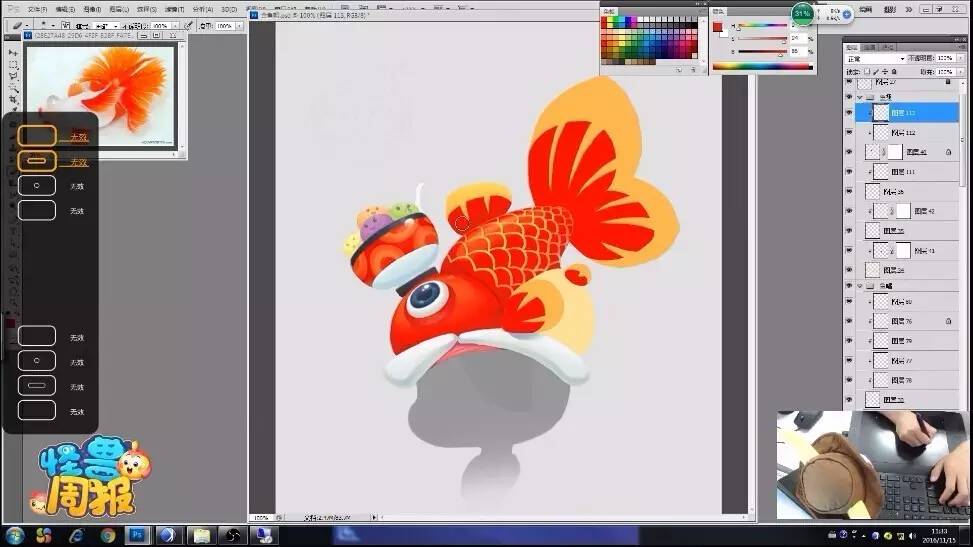Open the 分析(A) menu
Viewport: 973px width, 547px height.
202,9
